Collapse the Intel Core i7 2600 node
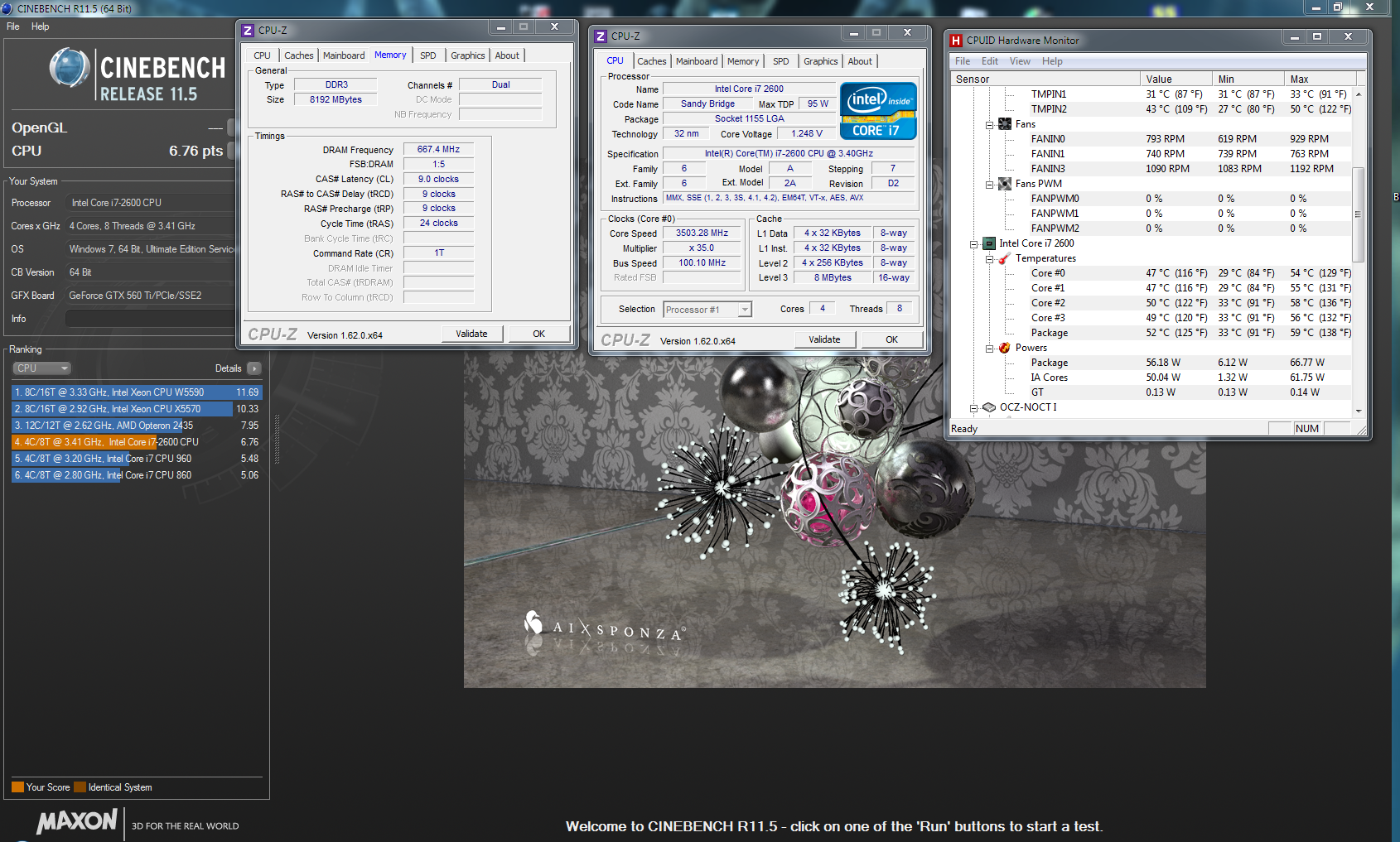The image size is (1400, 842). point(973,244)
